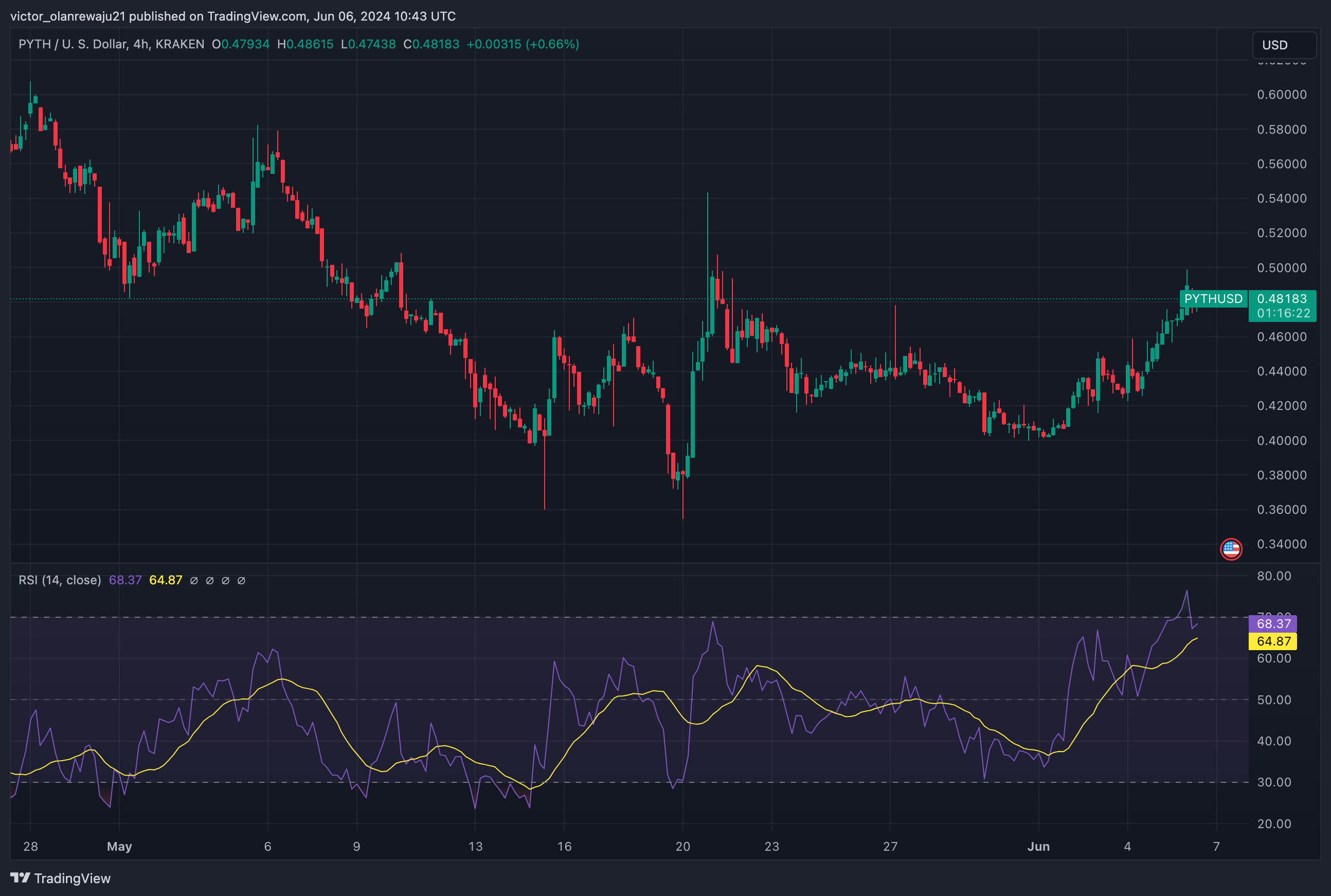The image size is (1331, 896).
Task: Click the PYTH / U. S. Dollar symbol title
Action: pyautogui.click(x=73, y=44)
